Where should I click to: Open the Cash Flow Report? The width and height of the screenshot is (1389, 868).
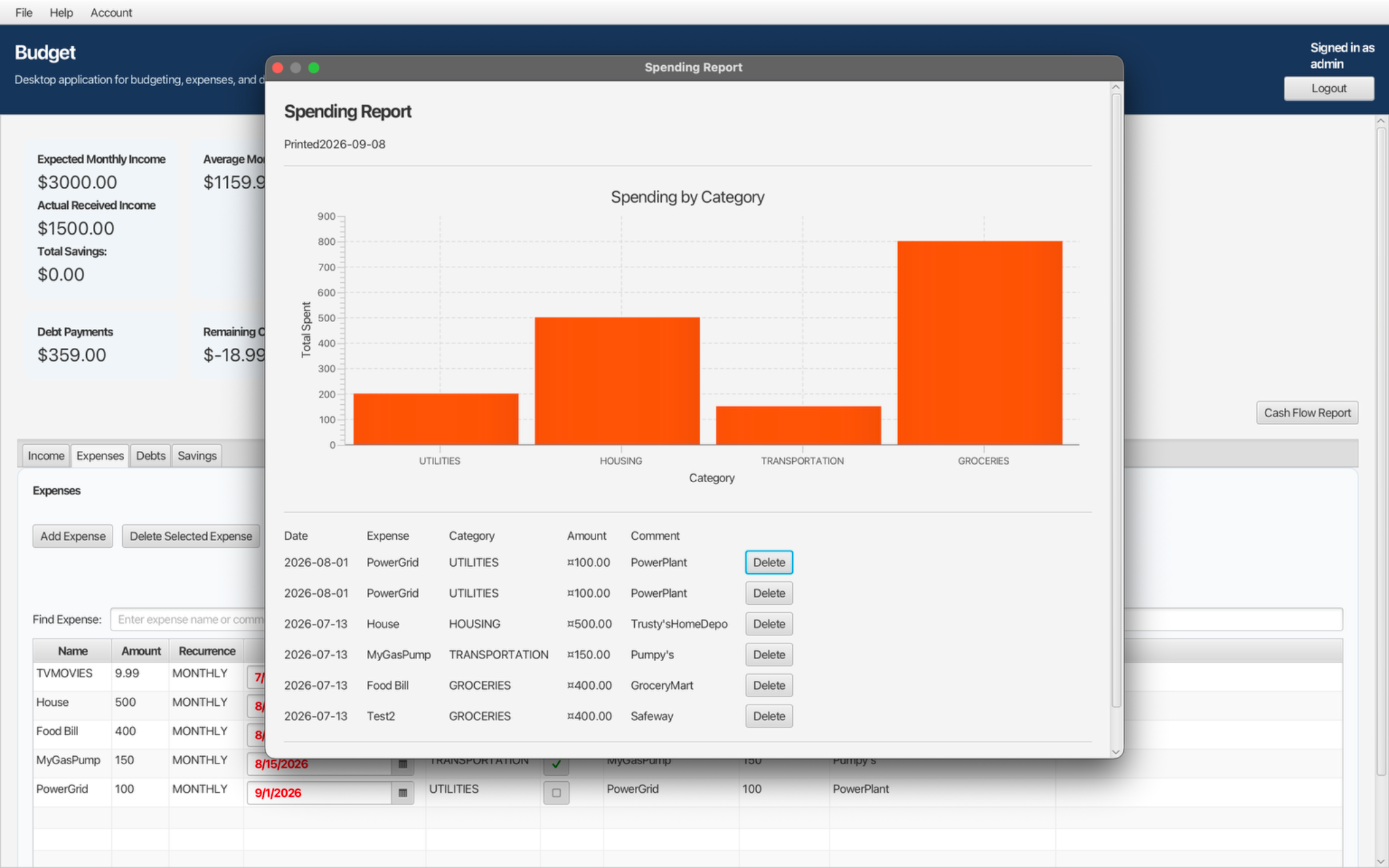1307,413
